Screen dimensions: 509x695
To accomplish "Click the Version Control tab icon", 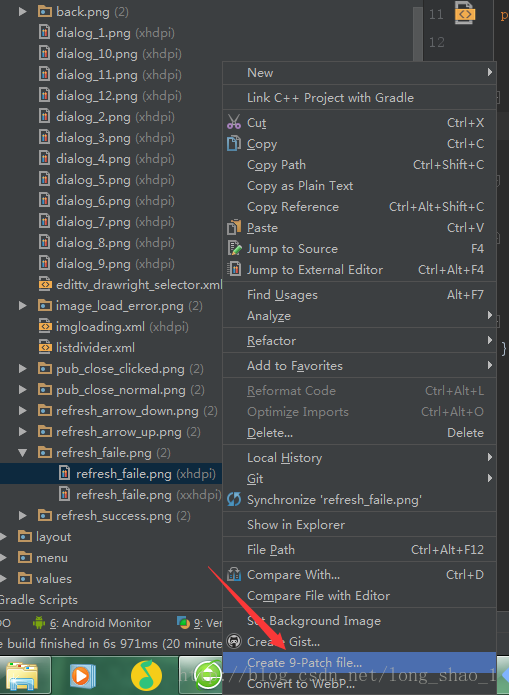I will (x=183, y=622).
